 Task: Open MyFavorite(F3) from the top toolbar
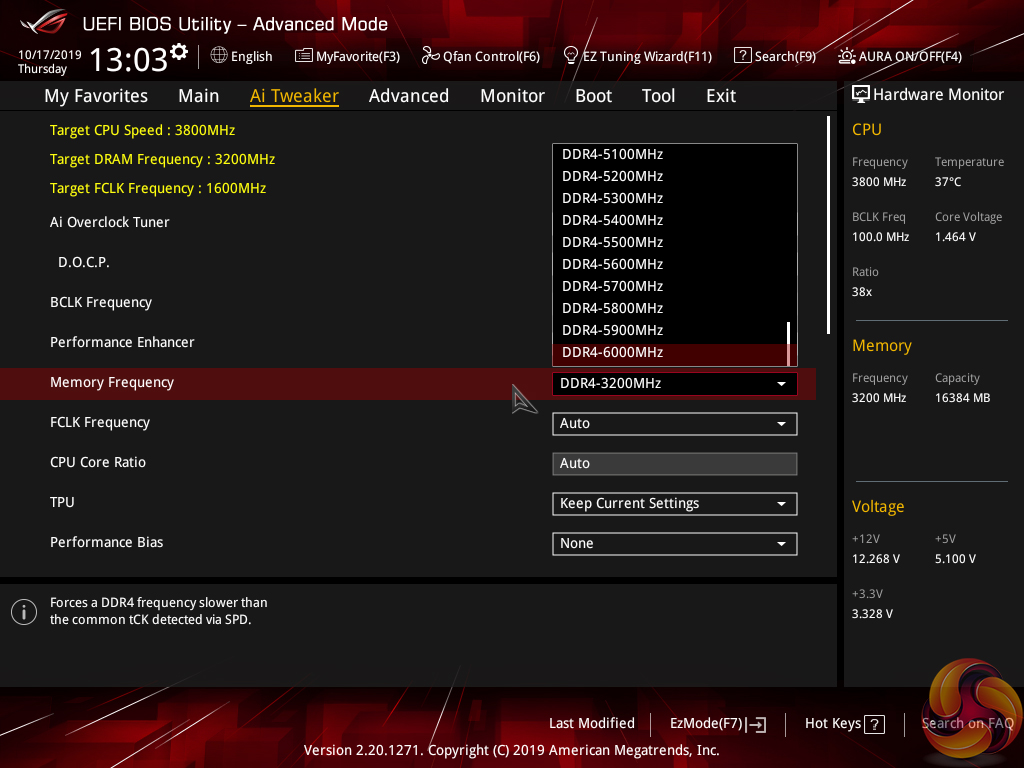304,56
